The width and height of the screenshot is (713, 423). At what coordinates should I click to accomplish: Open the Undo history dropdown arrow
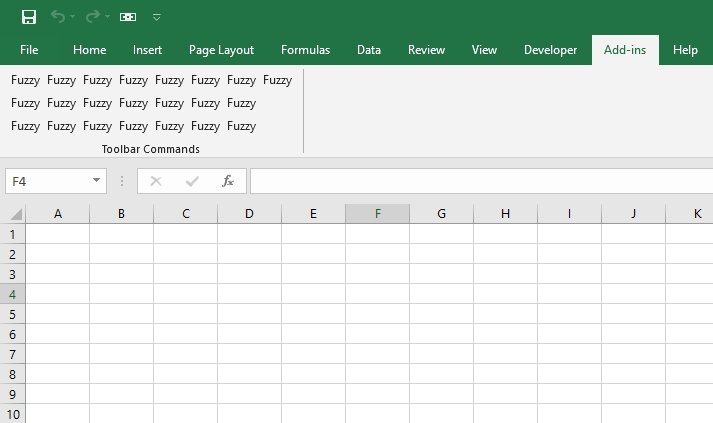pyautogui.click(x=73, y=17)
